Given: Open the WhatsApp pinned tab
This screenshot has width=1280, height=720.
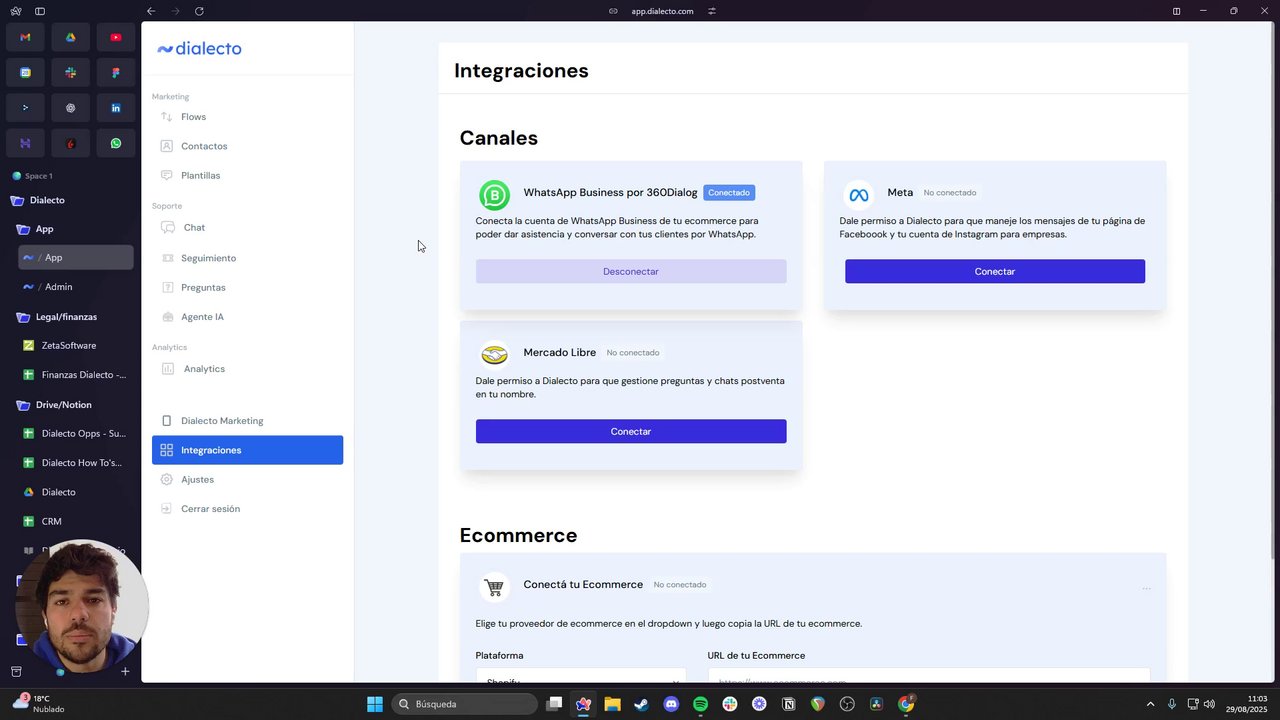Looking at the screenshot, I should pyautogui.click(x=116, y=143).
